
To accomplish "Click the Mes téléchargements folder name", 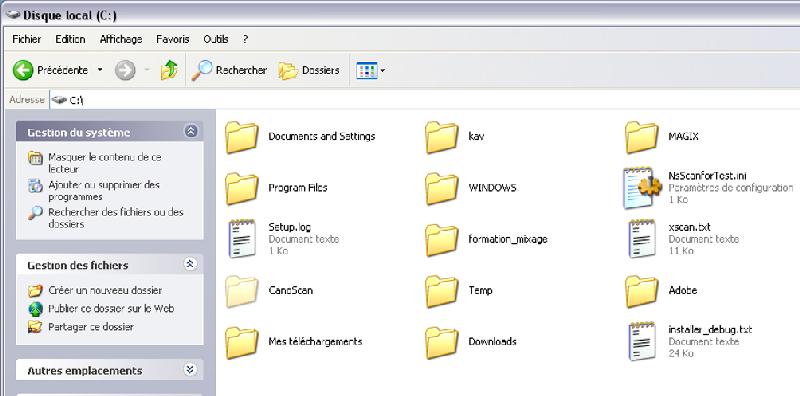I will point(315,341).
